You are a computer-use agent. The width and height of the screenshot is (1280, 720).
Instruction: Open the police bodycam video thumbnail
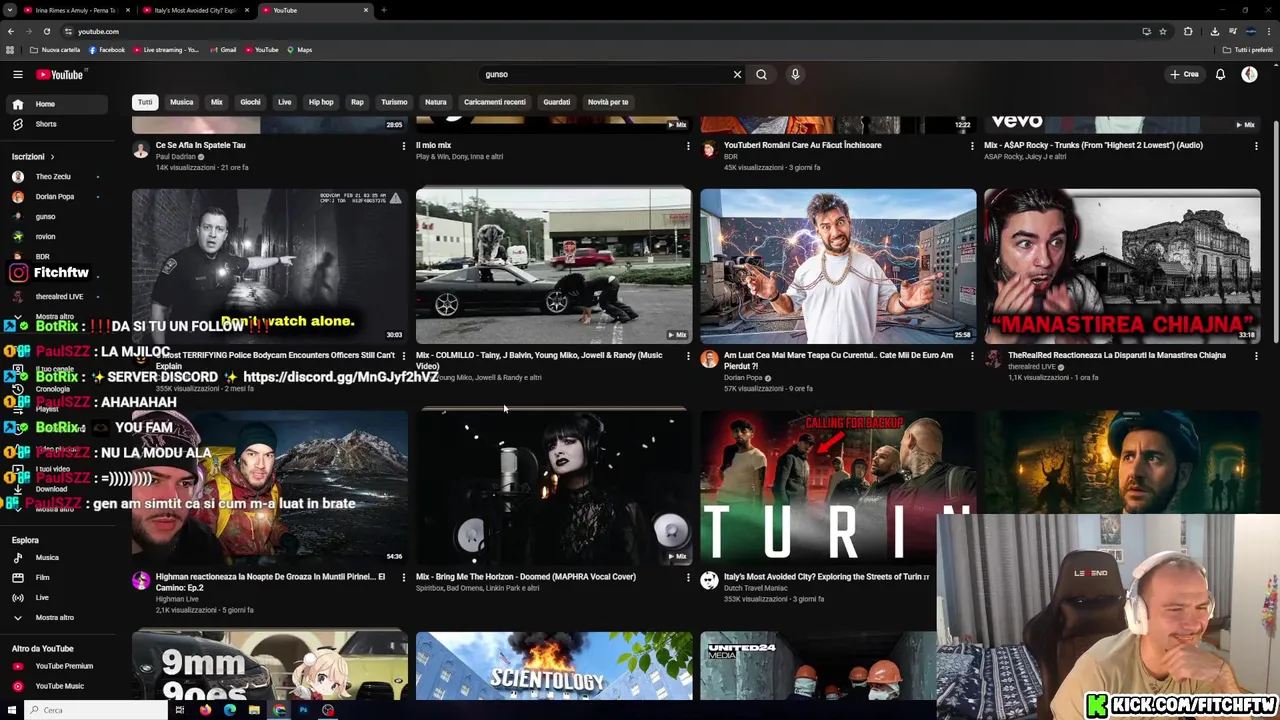tap(270, 266)
